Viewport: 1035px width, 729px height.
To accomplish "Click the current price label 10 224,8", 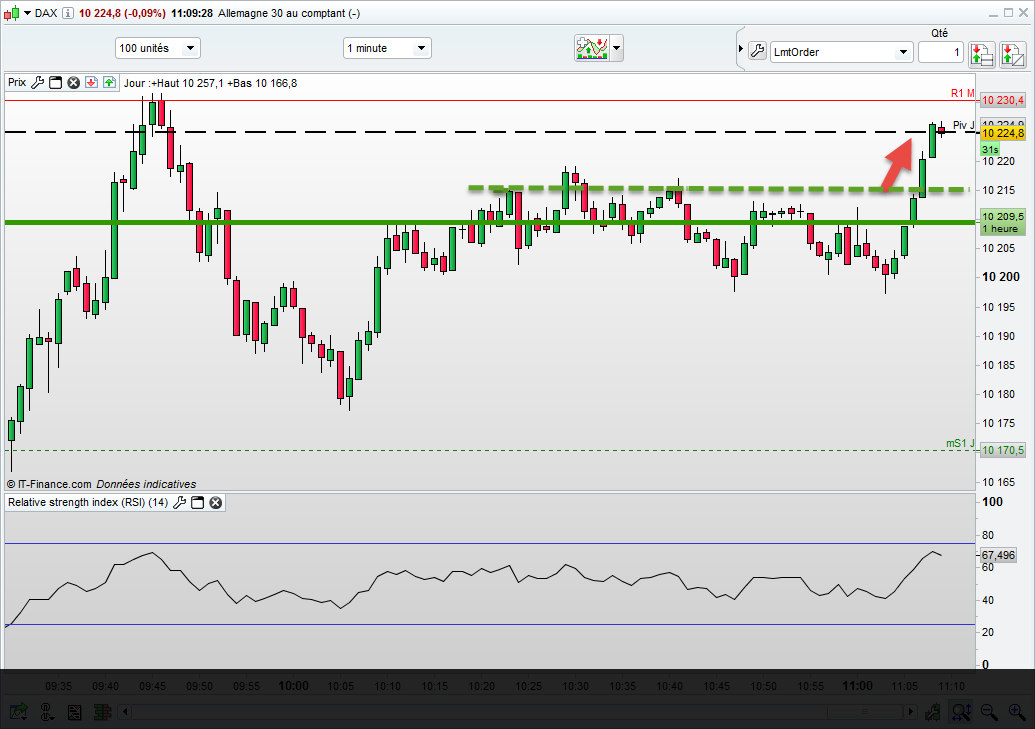I will pyautogui.click(x=1002, y=133).
